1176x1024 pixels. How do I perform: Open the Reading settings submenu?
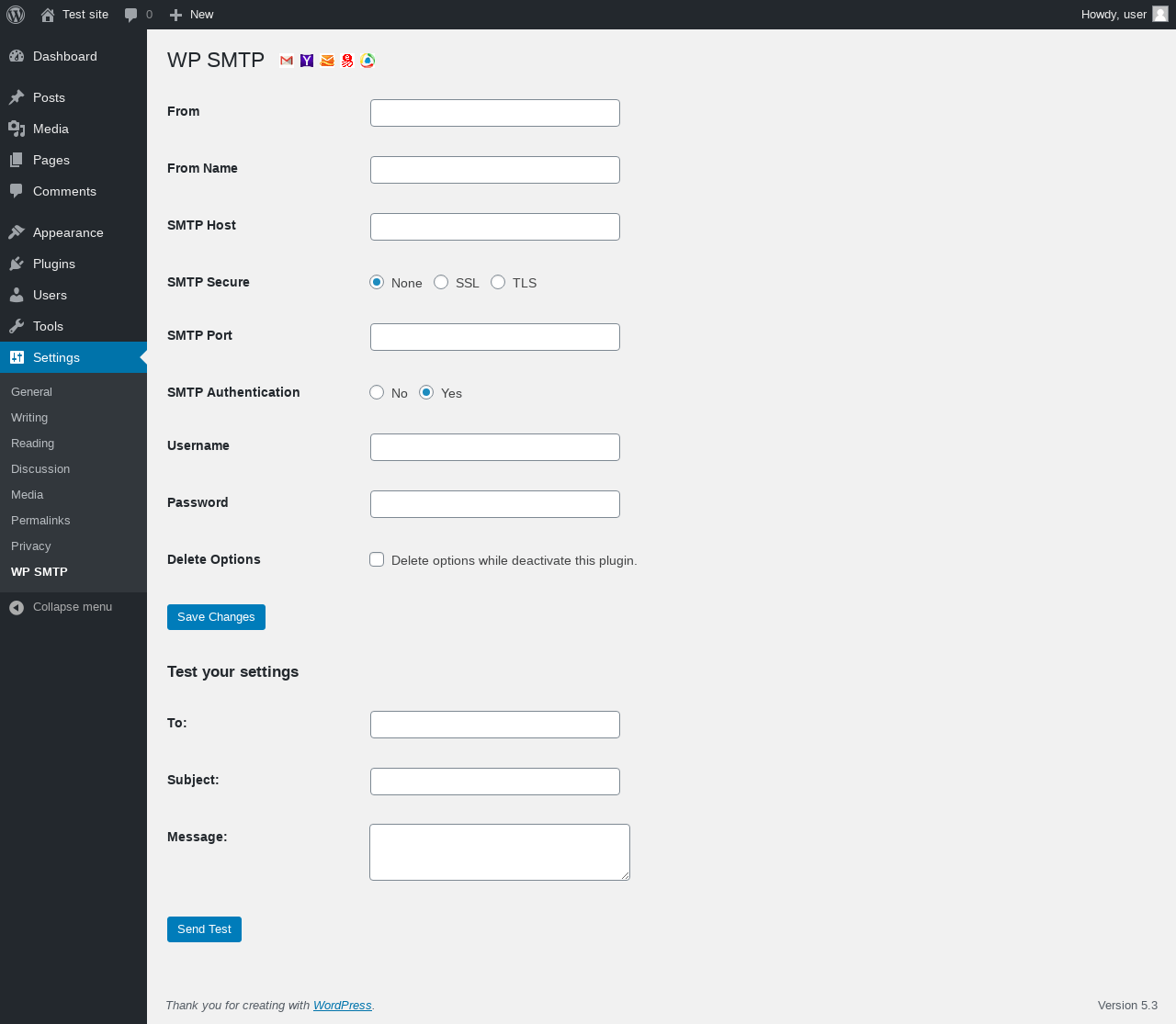[x=32, y=443]
